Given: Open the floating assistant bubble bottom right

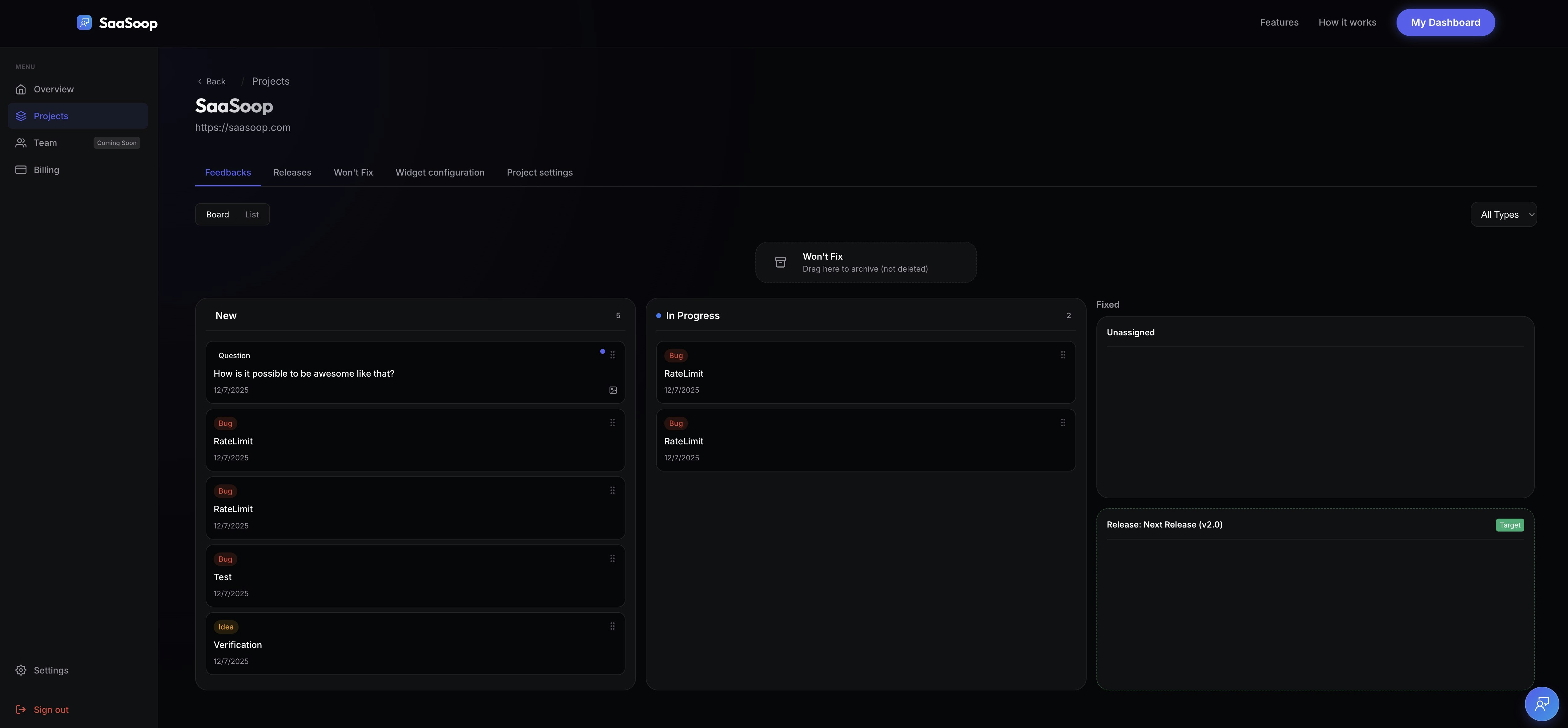Looking at the screenshot, I should tap(1542, 704).
